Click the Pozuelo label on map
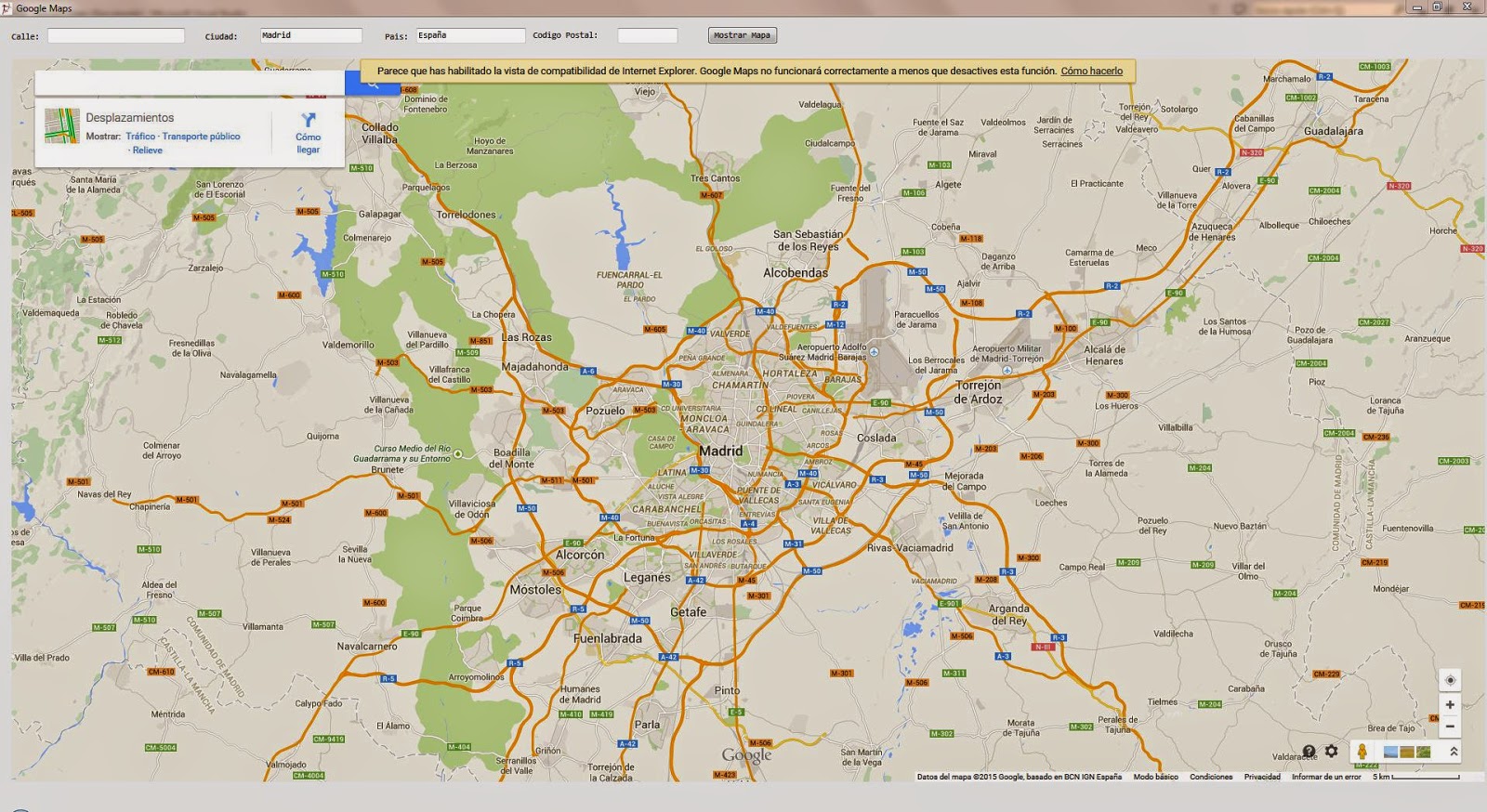 click(x=605, y=411)
